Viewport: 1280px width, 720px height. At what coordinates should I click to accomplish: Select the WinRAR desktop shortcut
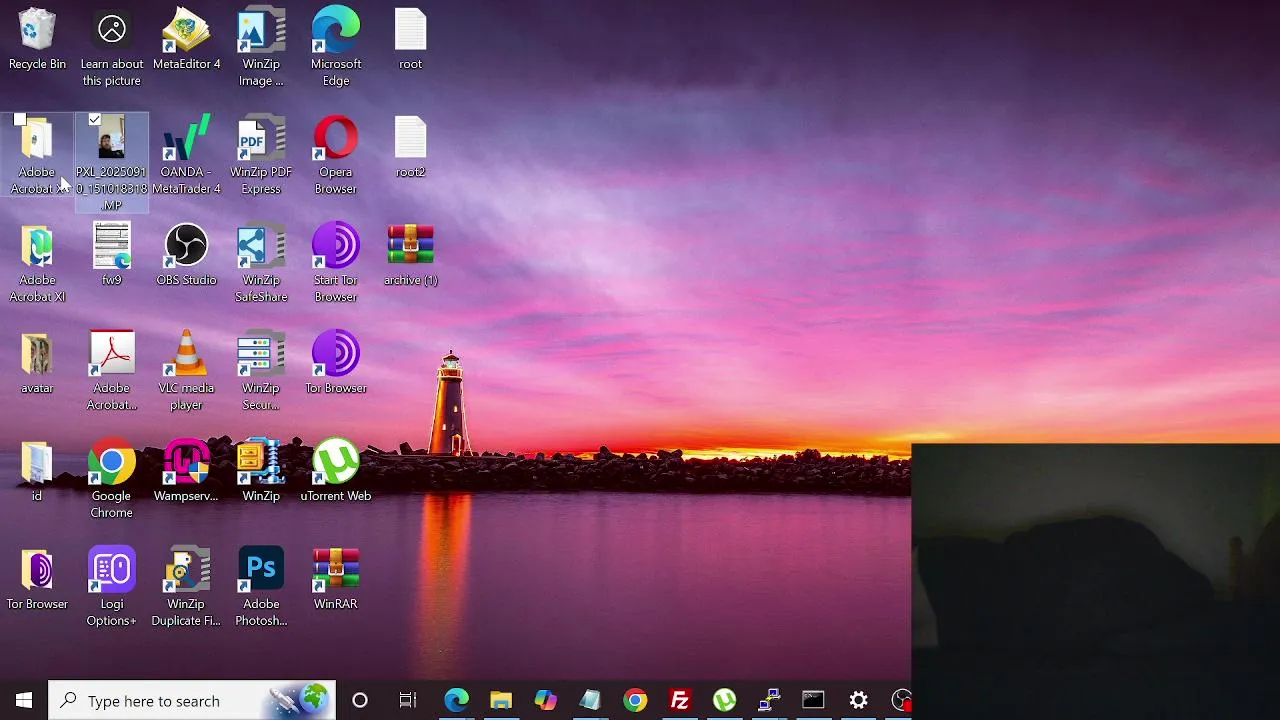[336, 580]
